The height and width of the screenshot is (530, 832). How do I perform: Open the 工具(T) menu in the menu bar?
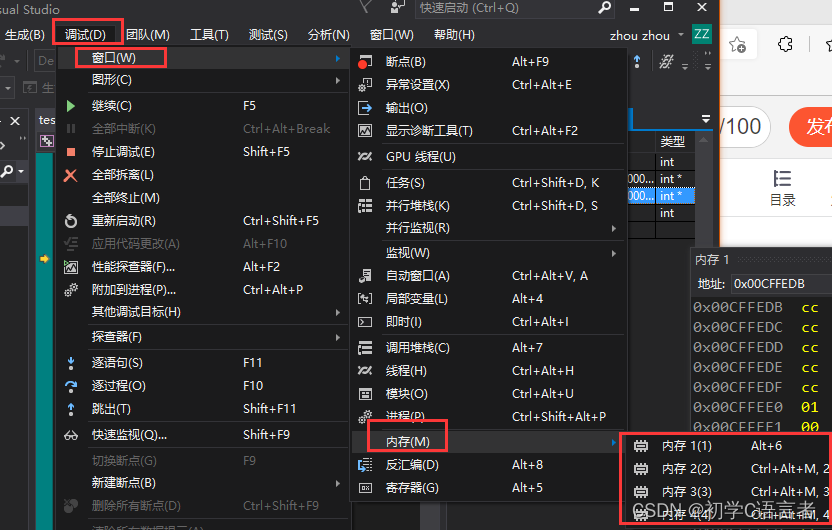209,35
